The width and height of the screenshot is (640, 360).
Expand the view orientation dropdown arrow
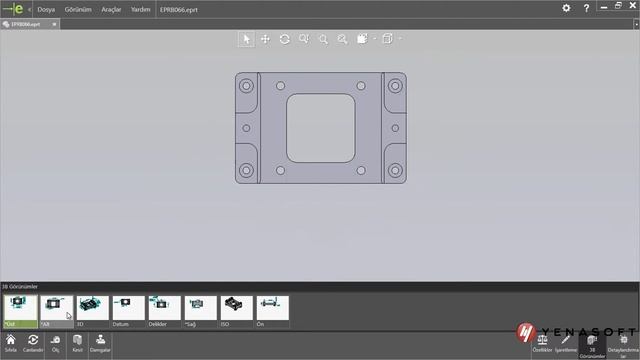[x=400, y=39]
